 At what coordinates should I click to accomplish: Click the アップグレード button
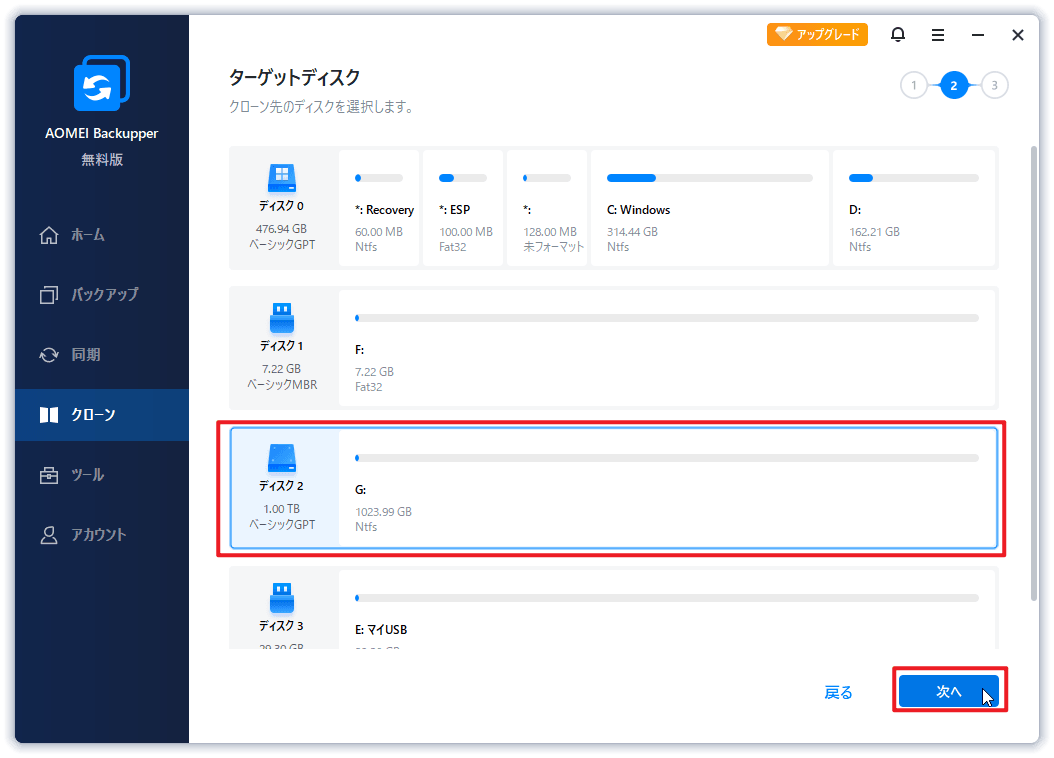[x=817, y=34]
